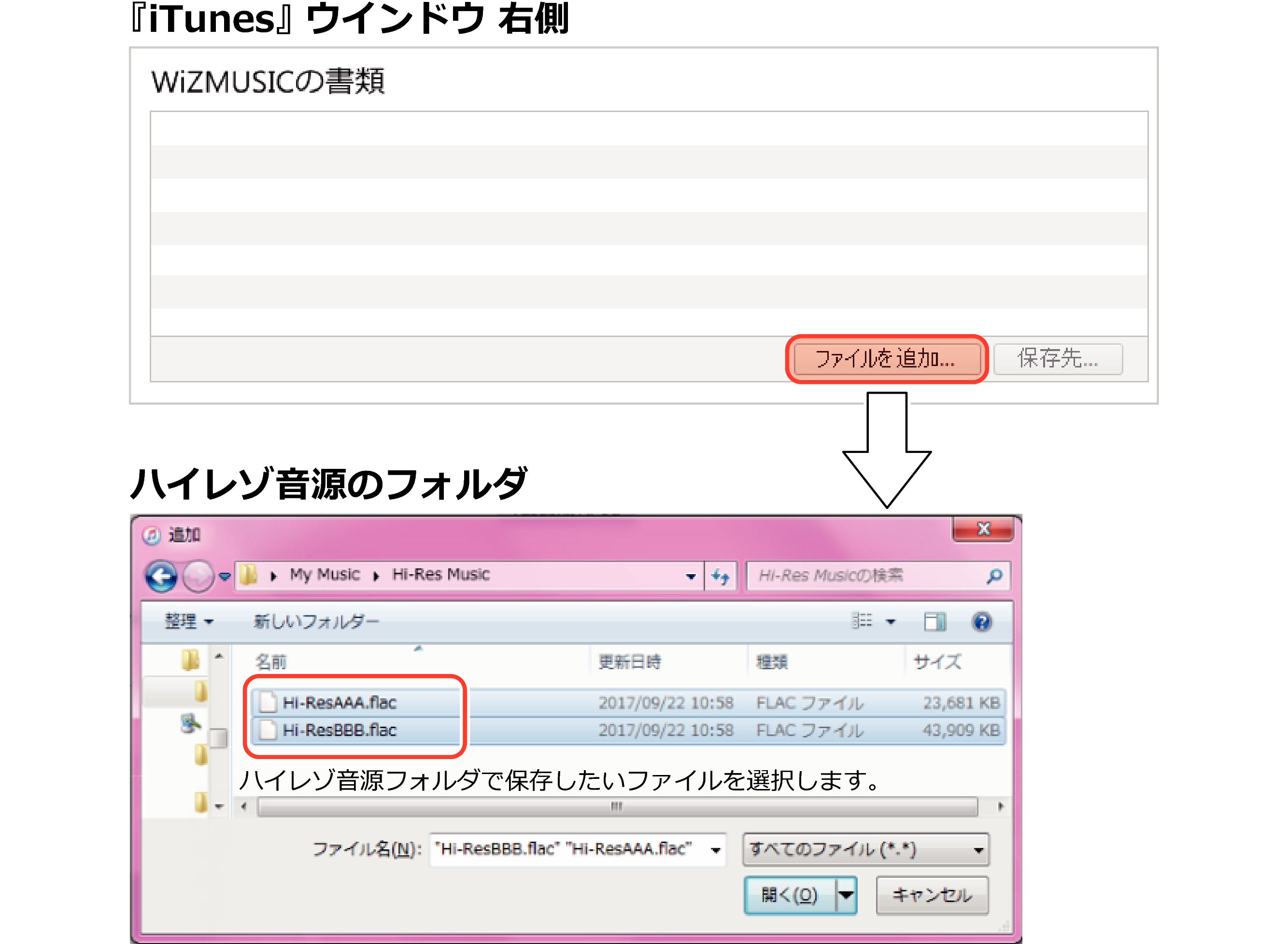Expand the address bar dropdown arrow
Screen dimensions: 1288x944
[x=691, y=577]
